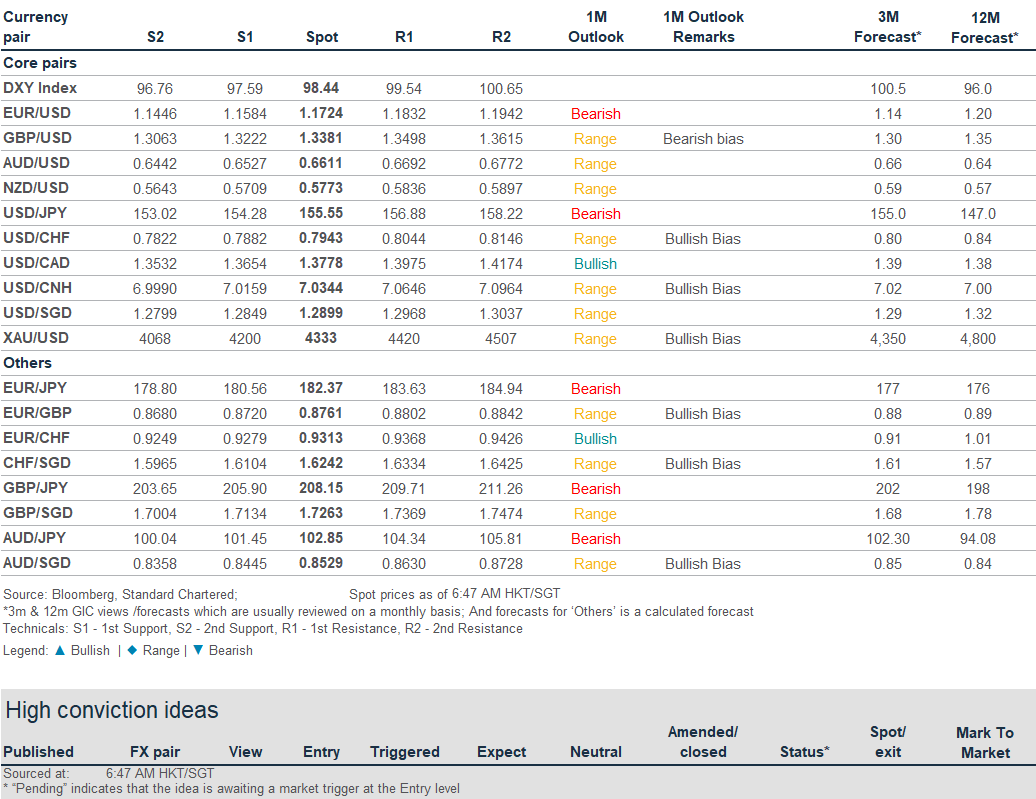Select the EUR/CHF Bullish outlook cell
Viewport: 1036px width, 799px height.
click(595, 439)
